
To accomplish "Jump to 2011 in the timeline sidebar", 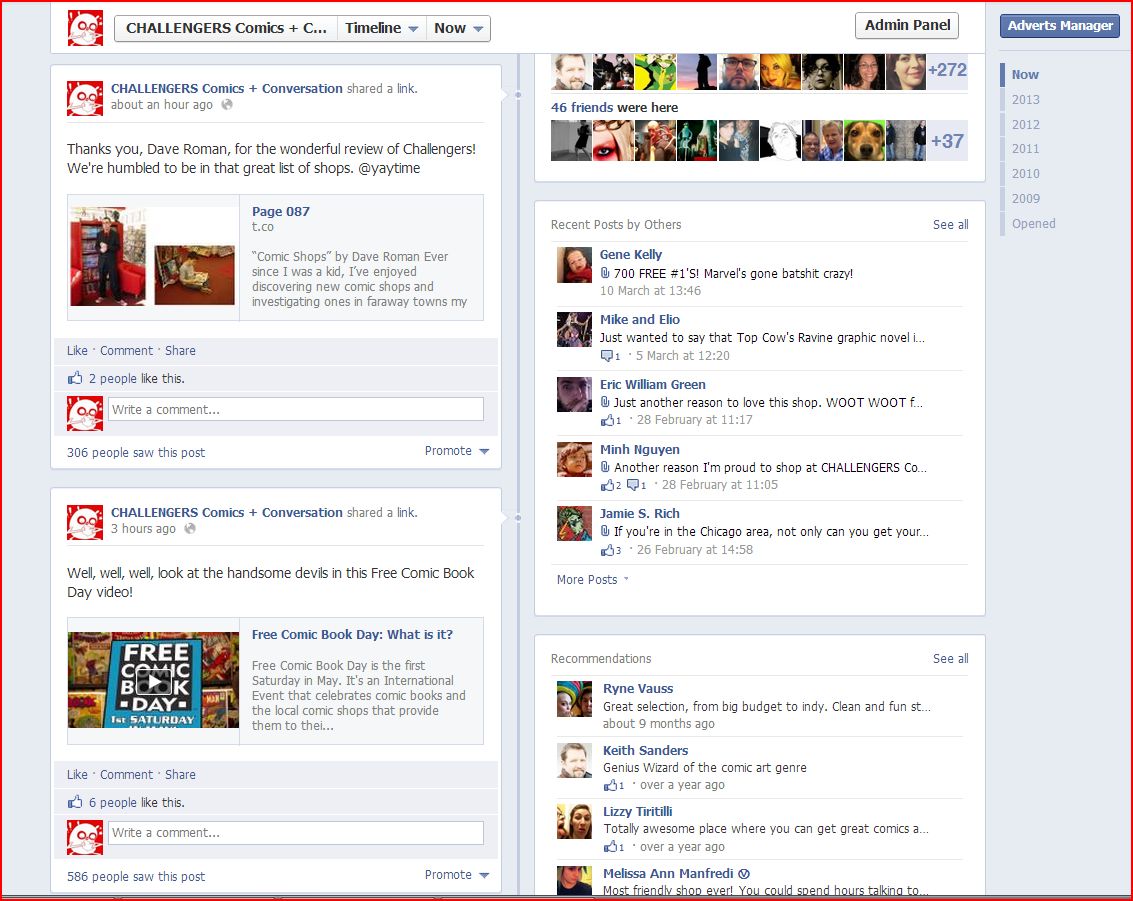I will (x=1025, y=149).
